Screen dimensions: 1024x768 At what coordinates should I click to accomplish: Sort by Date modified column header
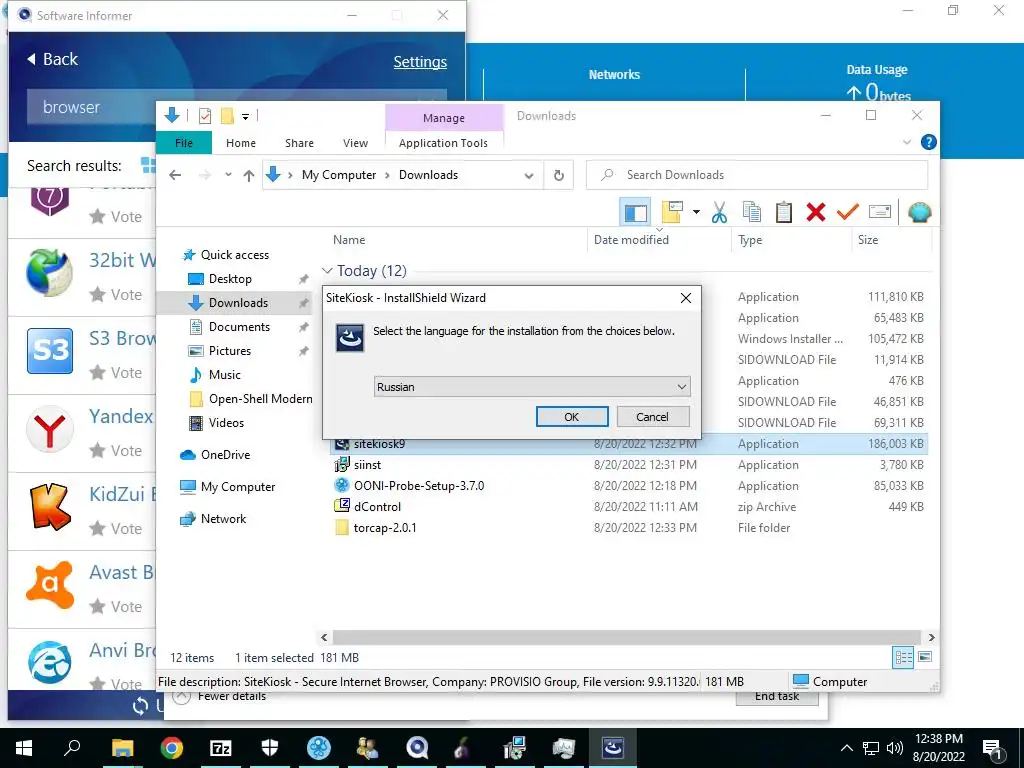631,240
